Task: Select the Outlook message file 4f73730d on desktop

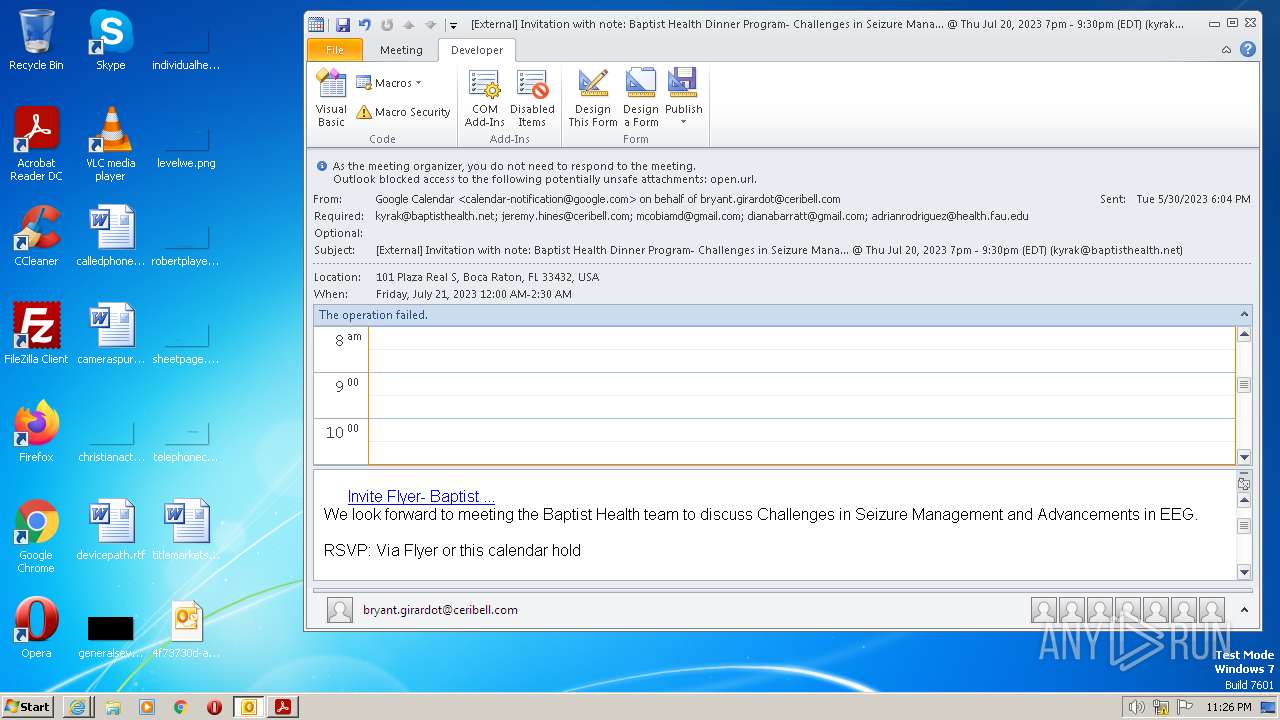Action: [186, 628]
